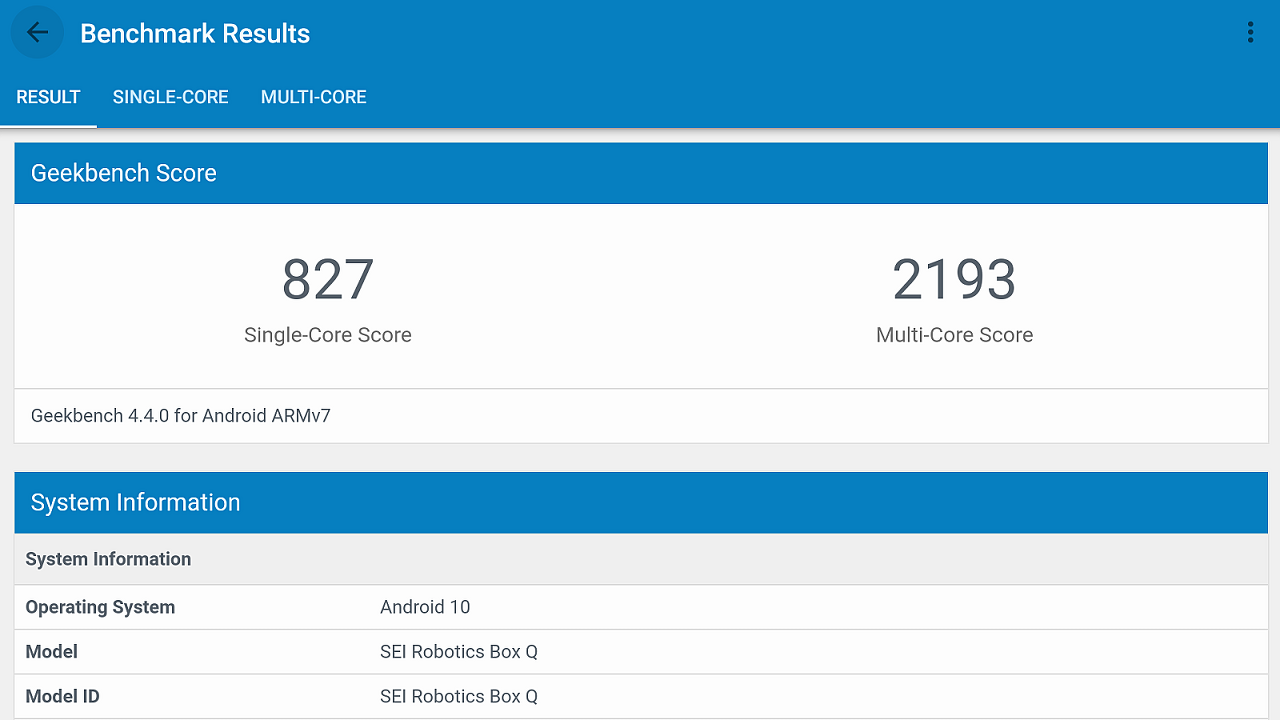The image size is (1280, 720).
Task: Click the Single-Core Score label
Action: (x=328, y=335)
